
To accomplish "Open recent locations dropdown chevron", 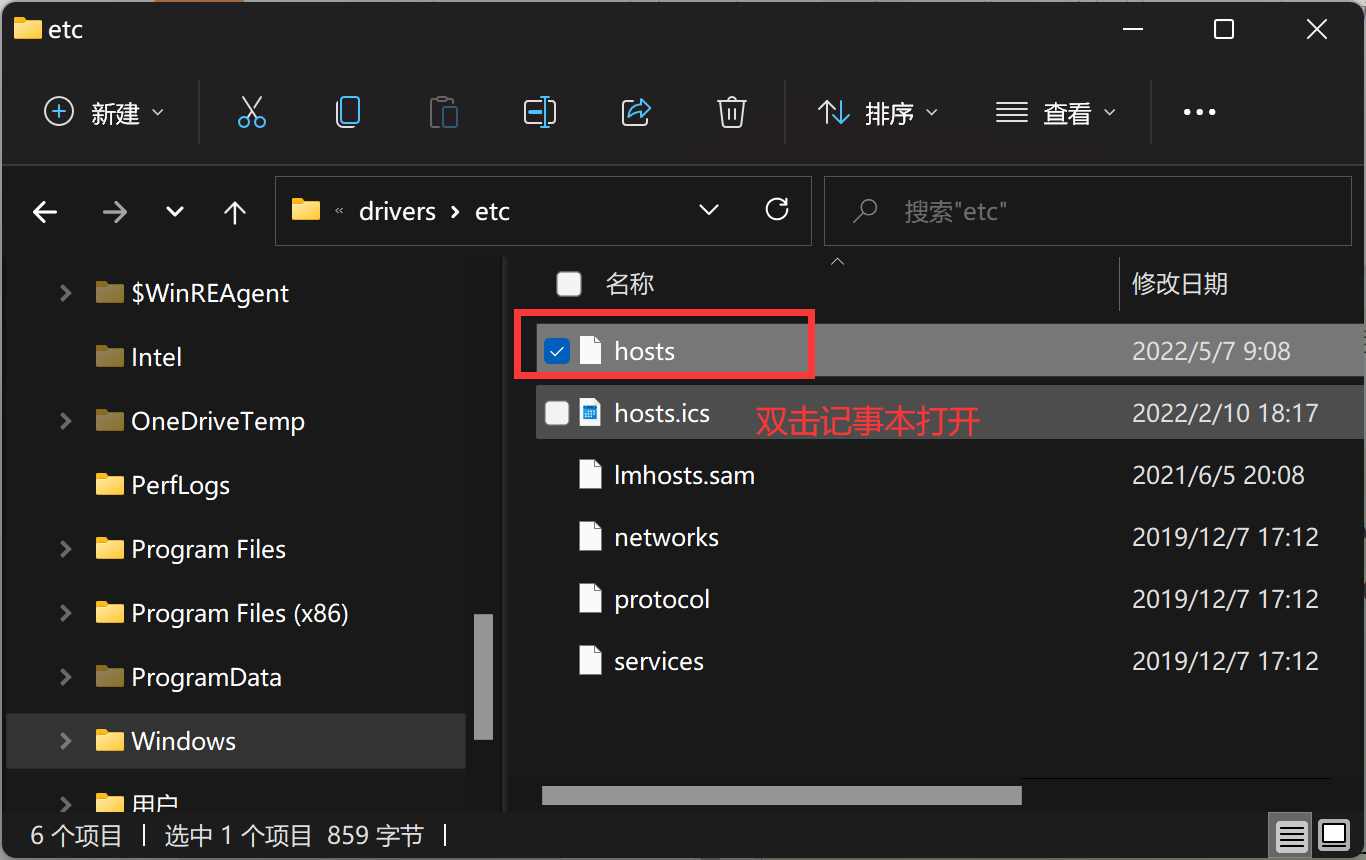I will coord(175,212).
